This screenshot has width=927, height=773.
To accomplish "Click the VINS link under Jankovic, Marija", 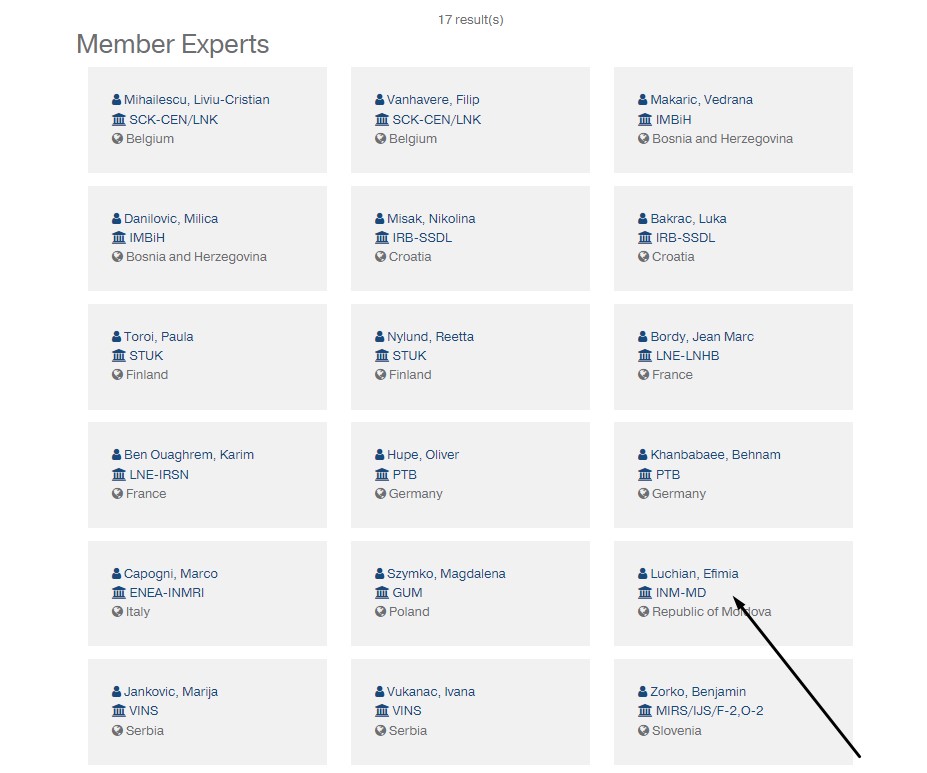I will tap(143, 711).
